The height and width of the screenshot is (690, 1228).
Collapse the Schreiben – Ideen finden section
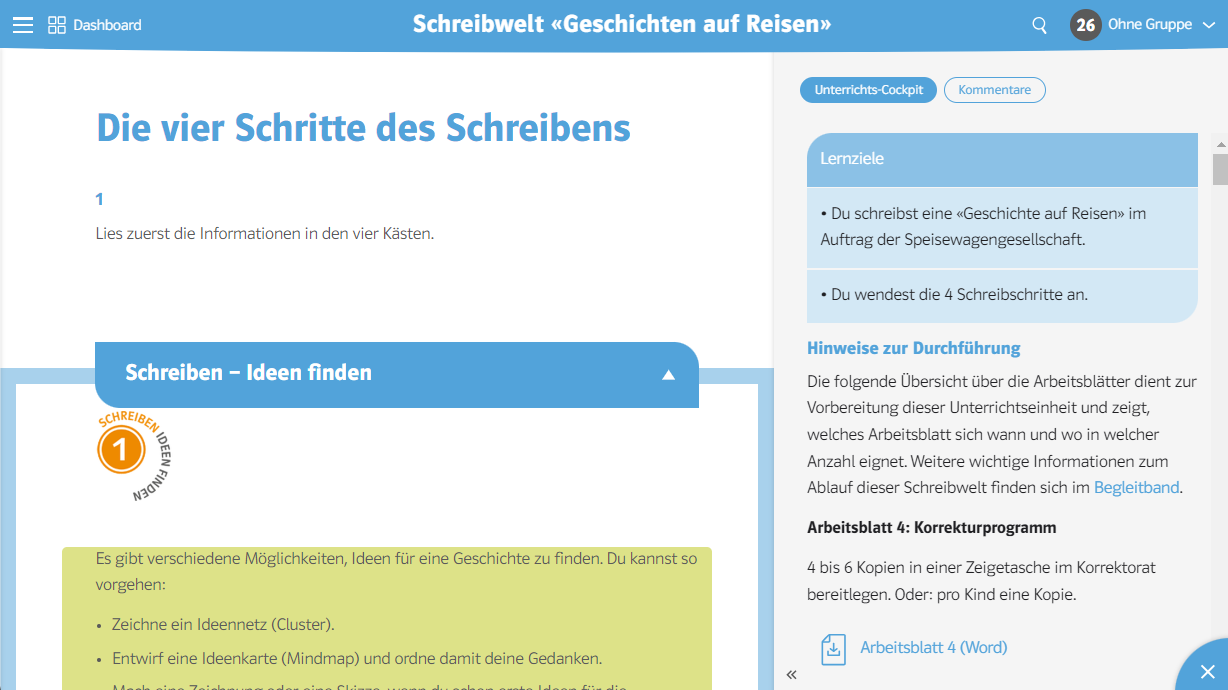pos(668,375)
